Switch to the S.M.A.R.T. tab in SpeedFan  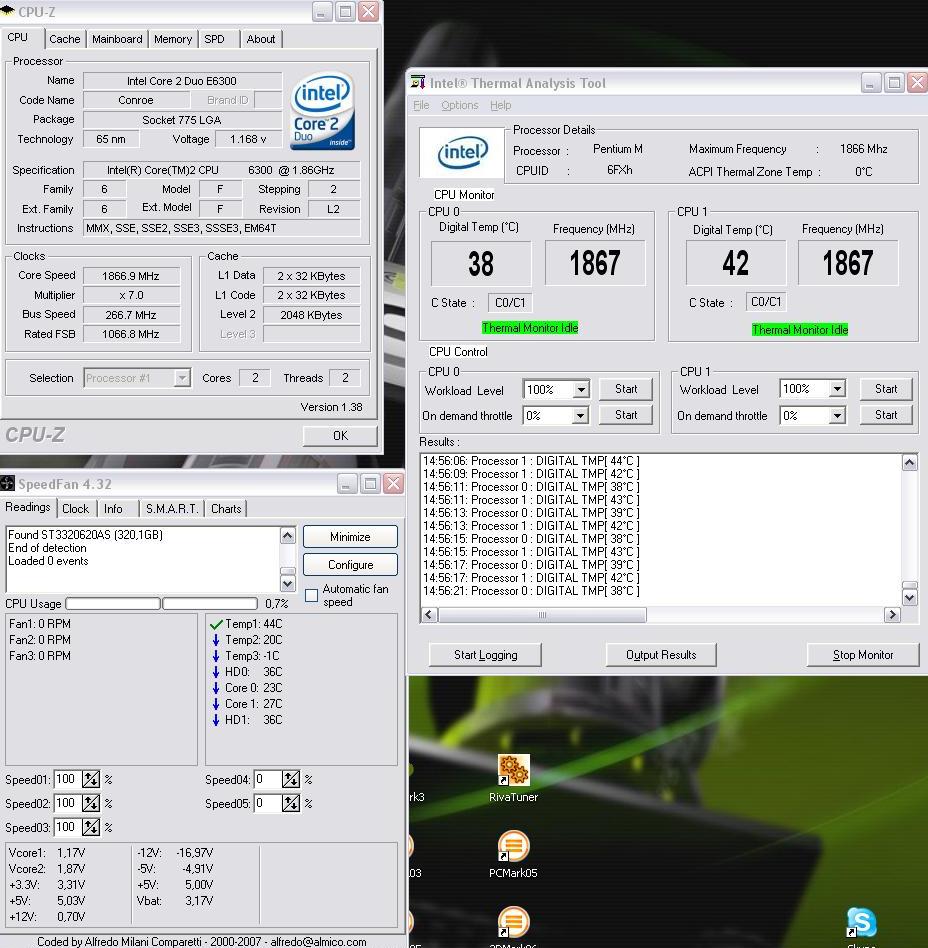pos(172,509)
